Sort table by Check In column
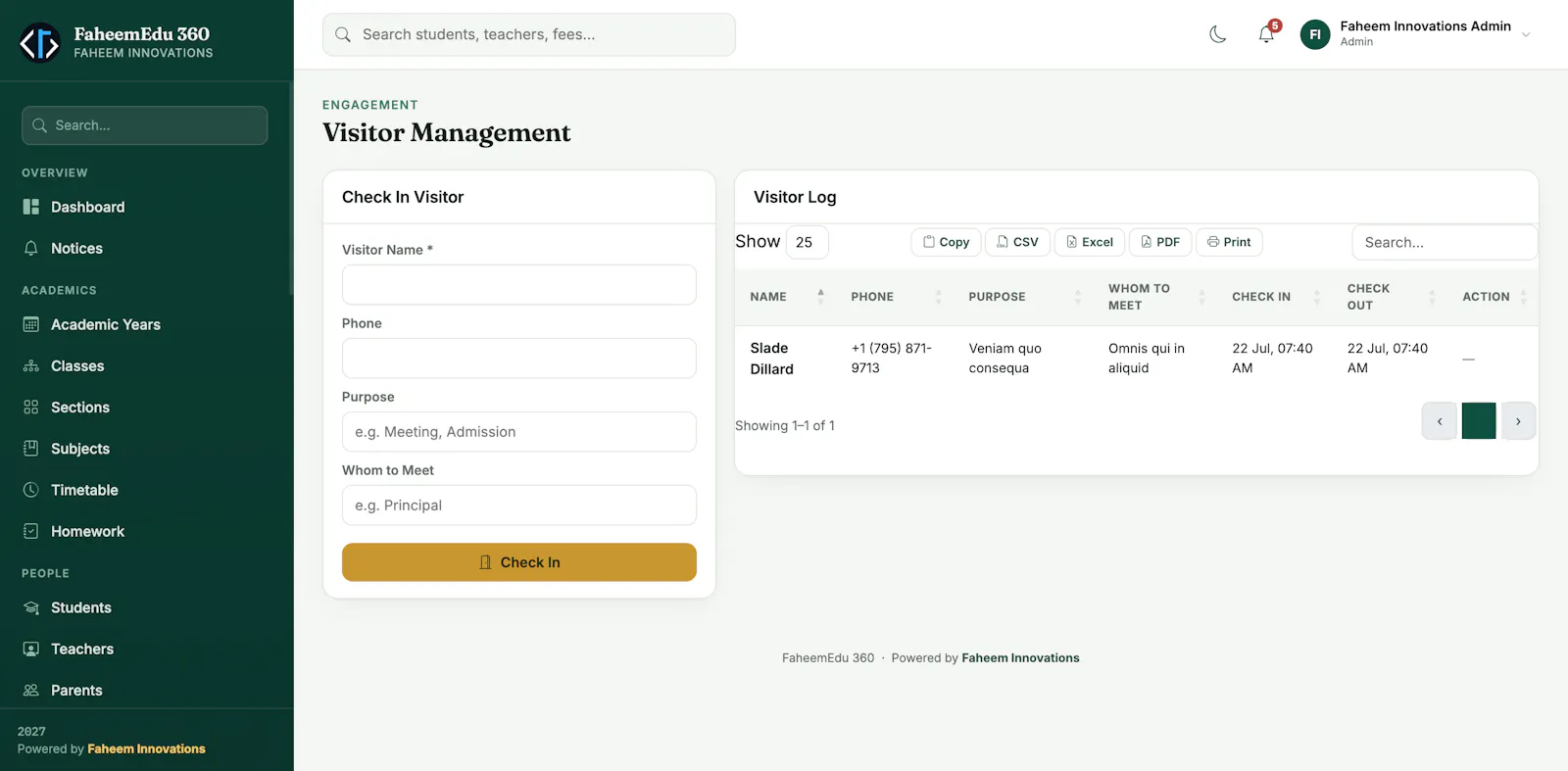The height and width of the screenshot is (771, 1568). 1275,297
